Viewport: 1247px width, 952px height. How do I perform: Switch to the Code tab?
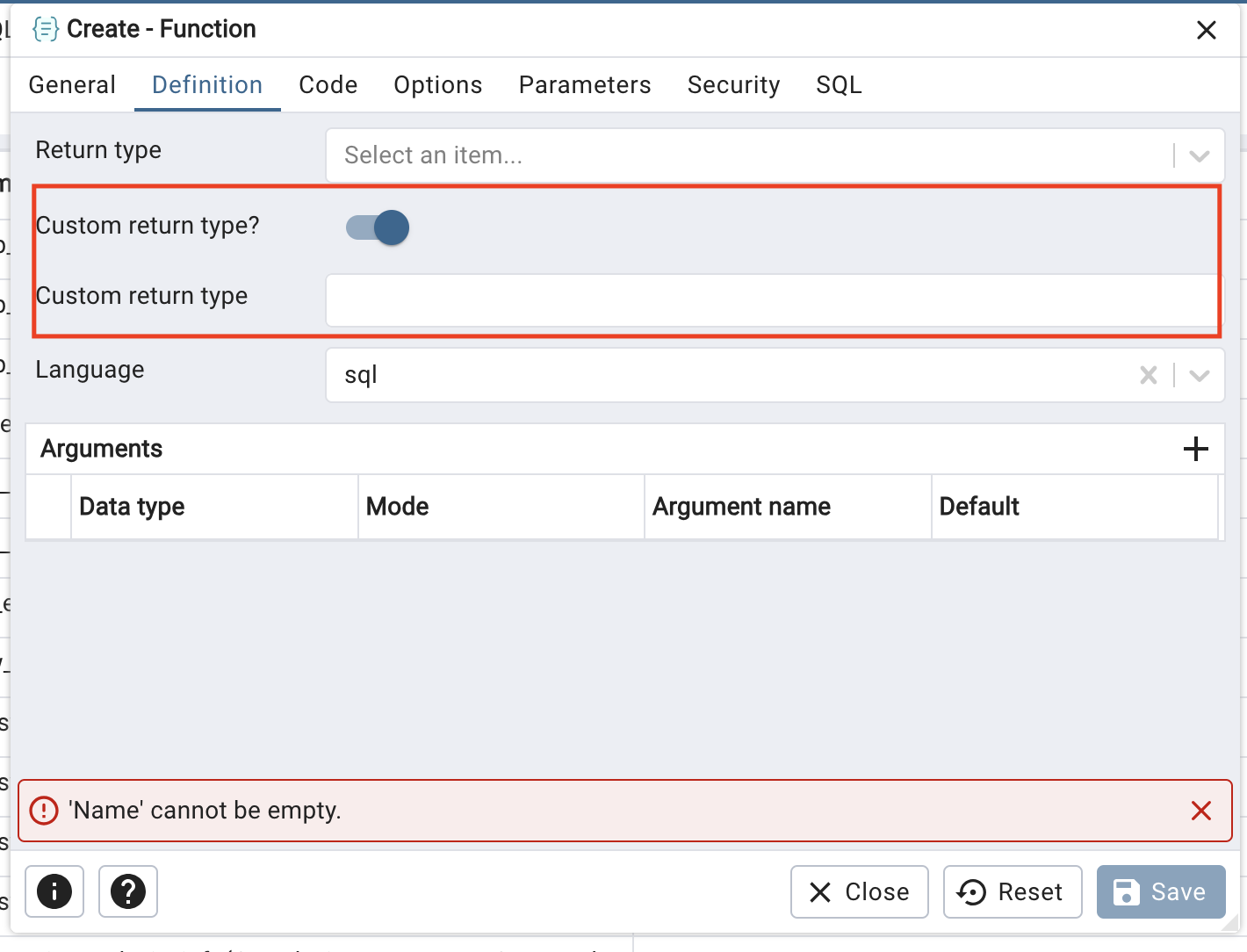(x=328, y=85)
